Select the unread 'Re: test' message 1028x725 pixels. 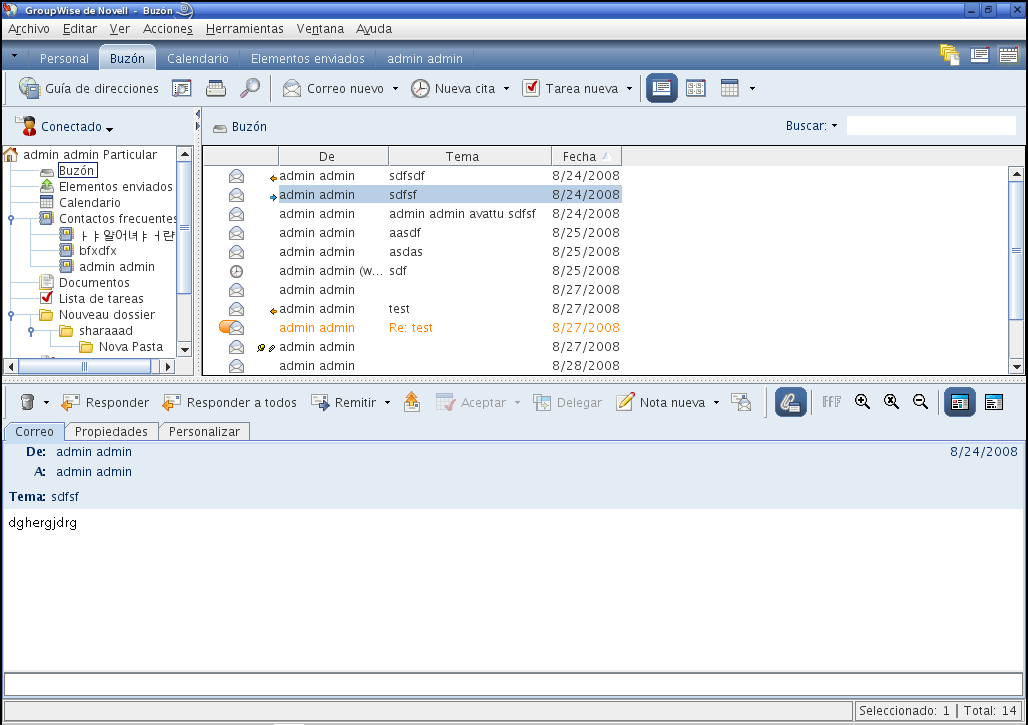[x=420, y=328]
